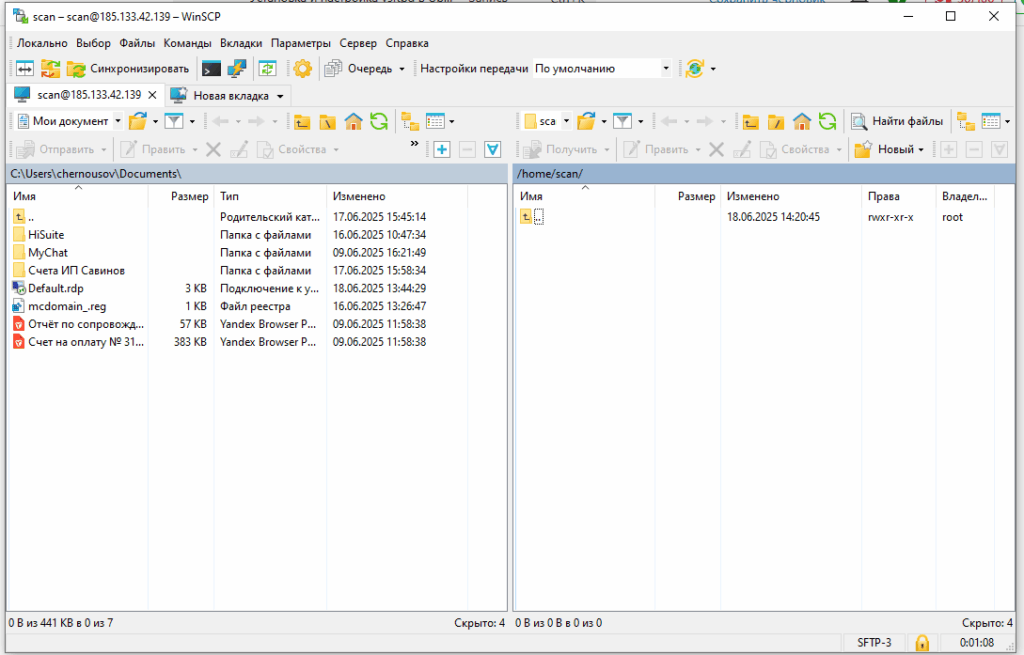This screenshot has width=1024, height=655.
Task: Open the 'Мои документ' local drive dropdown
Action: [118, 121]
